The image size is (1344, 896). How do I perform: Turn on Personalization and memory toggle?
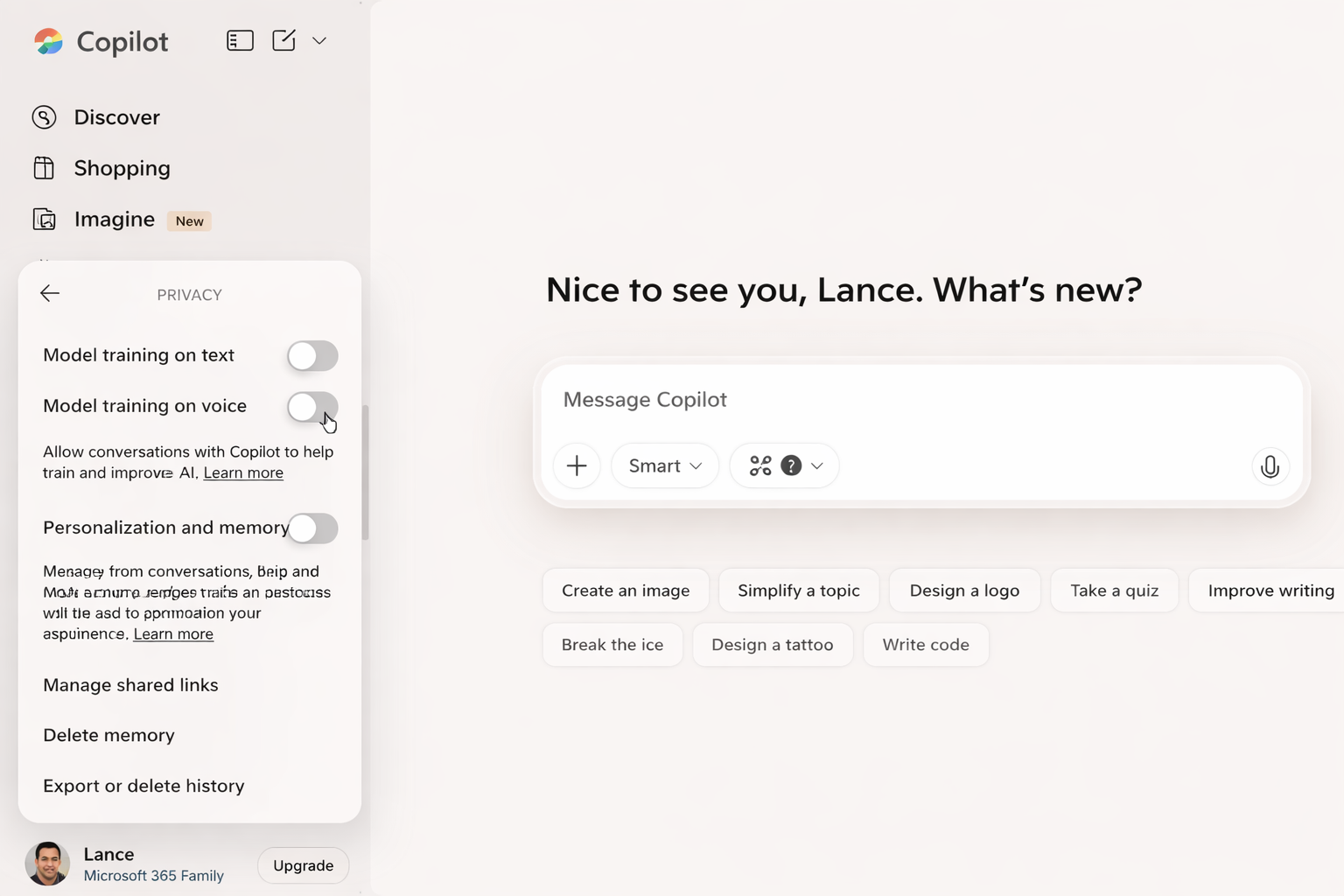point(312,528)
